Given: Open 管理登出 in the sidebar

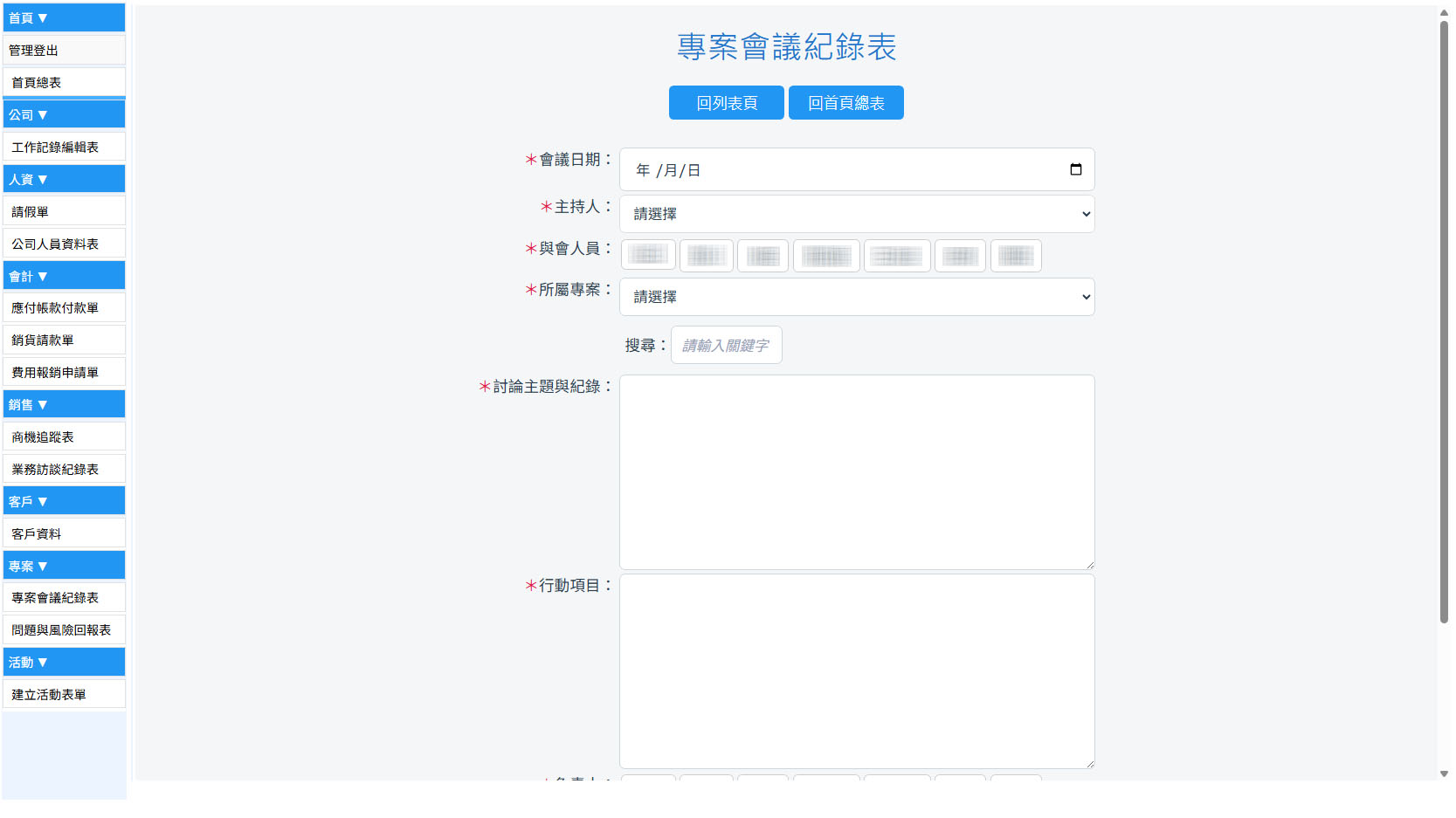Looking at the screenshot, I should click(x=64, y=50).
